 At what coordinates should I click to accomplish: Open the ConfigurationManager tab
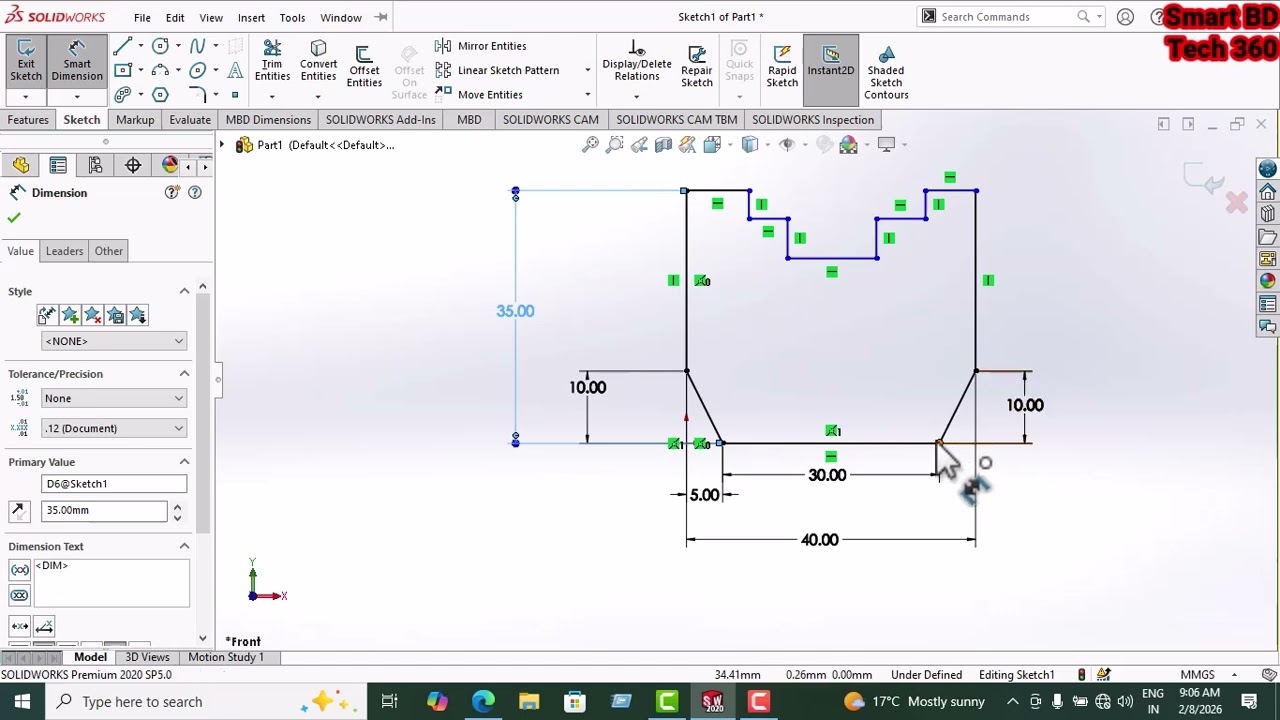click(96, 165)
